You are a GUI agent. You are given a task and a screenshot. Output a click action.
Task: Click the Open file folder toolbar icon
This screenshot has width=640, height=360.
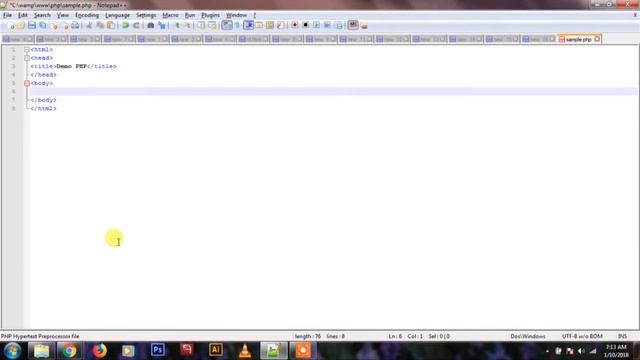coord(20,25)
